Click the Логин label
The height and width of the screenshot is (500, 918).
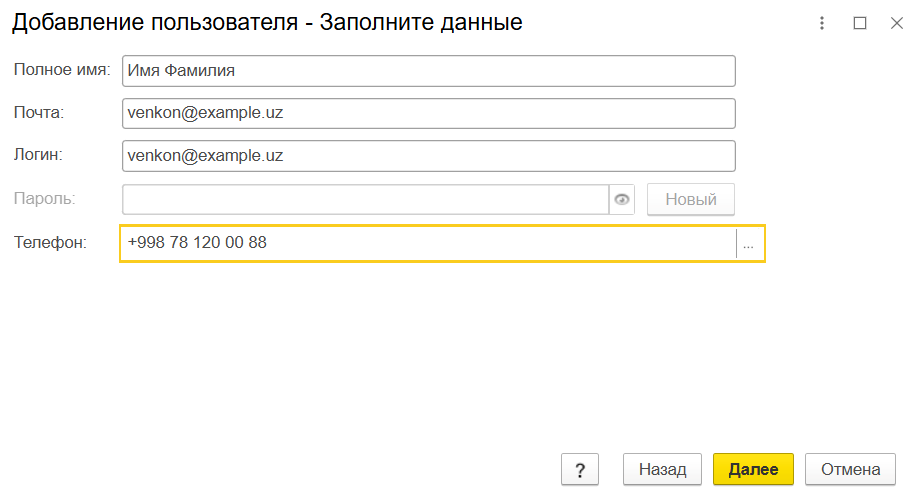point(39,155)
